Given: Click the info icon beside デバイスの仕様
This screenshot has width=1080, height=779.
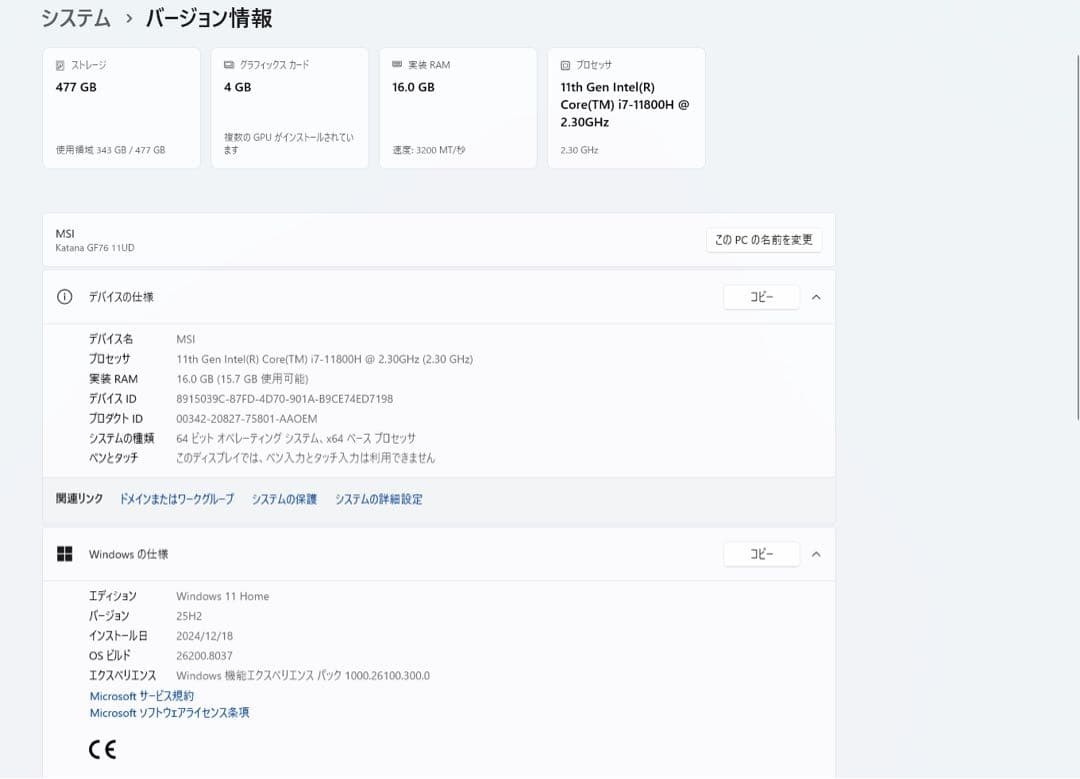Looking at the screenshot, I should click(x=64, y=297).
